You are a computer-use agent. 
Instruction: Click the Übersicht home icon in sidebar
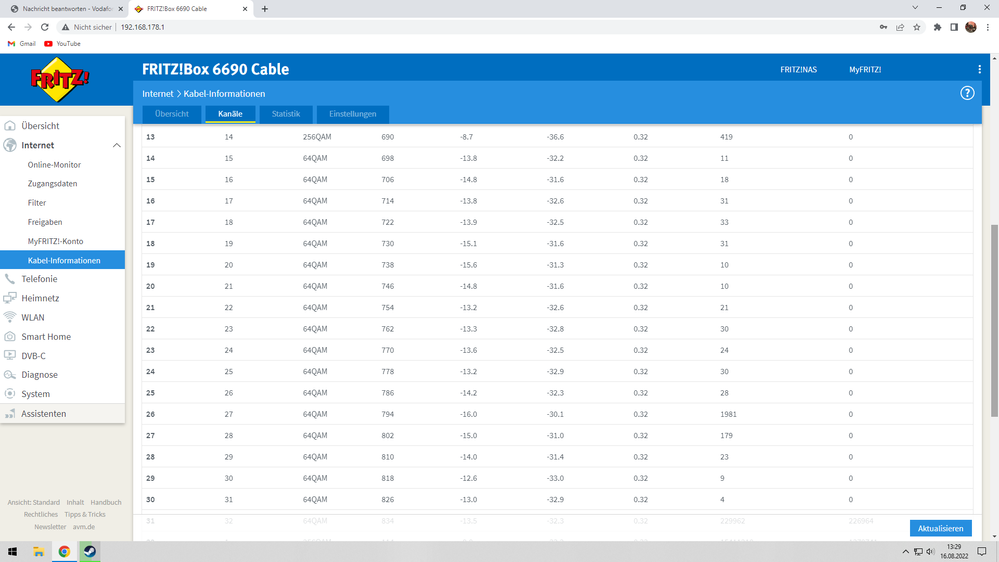tap(10, 126)
